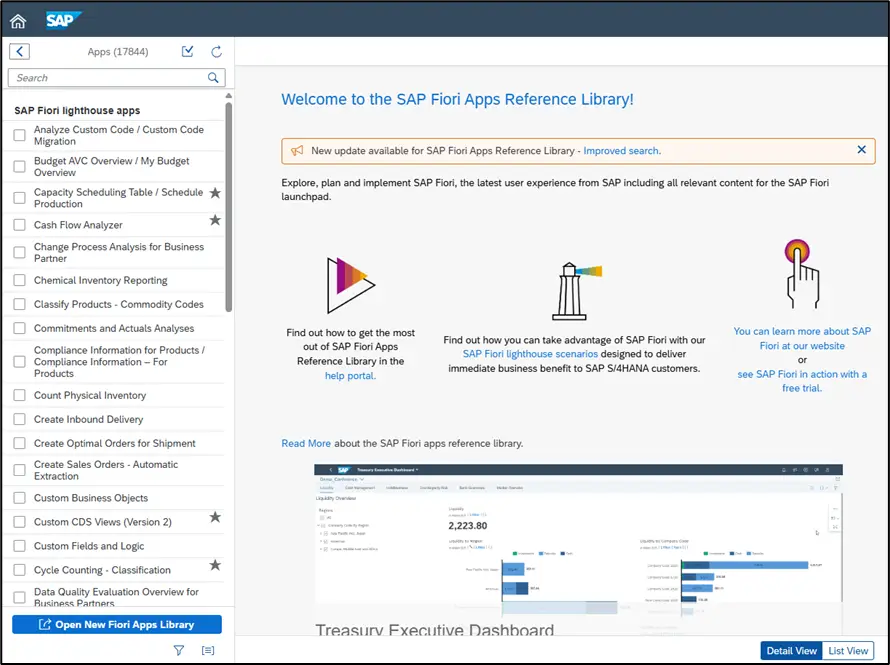Collapse the apps panel with back arrow
The image size is (890, 665).
click(x=20, y=52)
